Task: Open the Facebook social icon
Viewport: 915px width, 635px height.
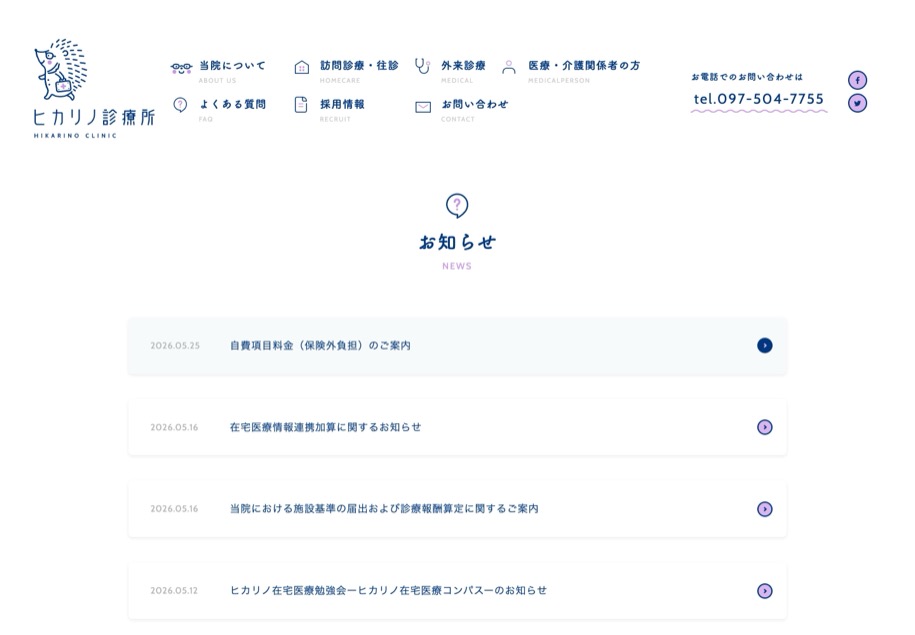Action: (857, 80)
